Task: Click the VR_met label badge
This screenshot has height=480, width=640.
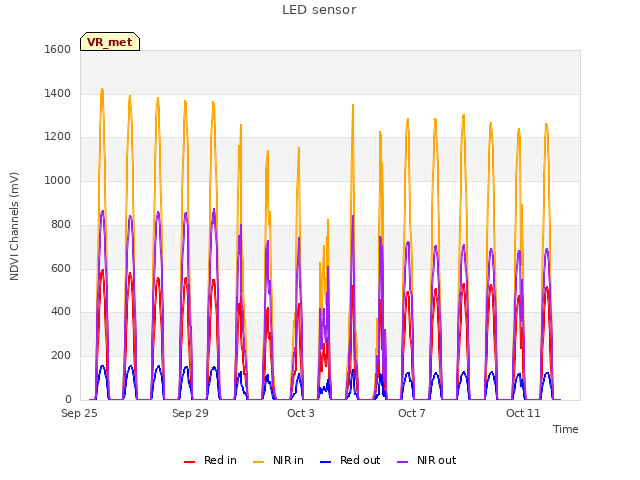Action: 110,42
